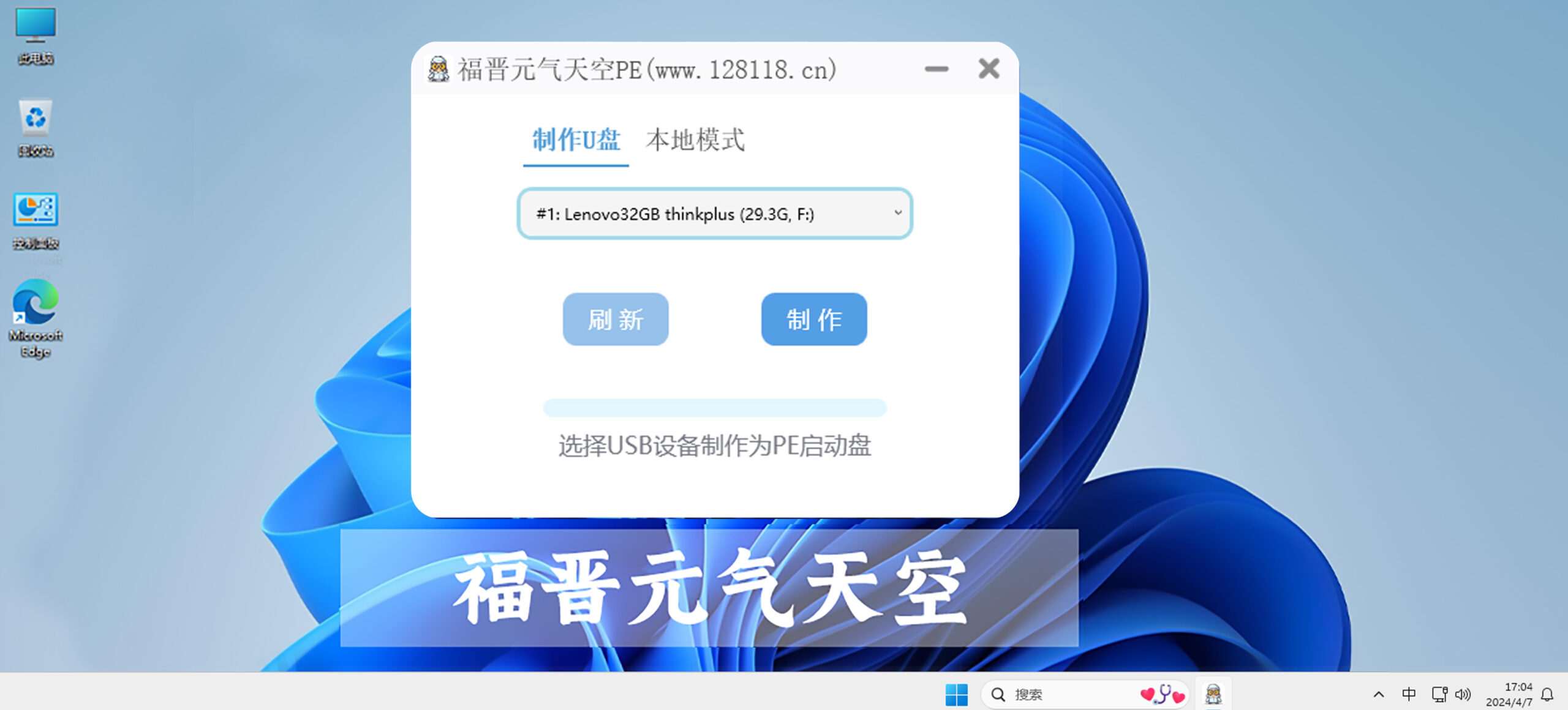
Task: Open the USB device selection dropdown
Action: [x=714, y=214]
